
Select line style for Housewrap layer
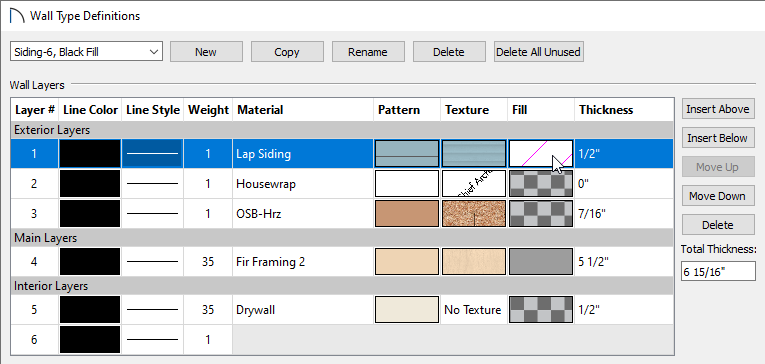[x=153, y=184]
